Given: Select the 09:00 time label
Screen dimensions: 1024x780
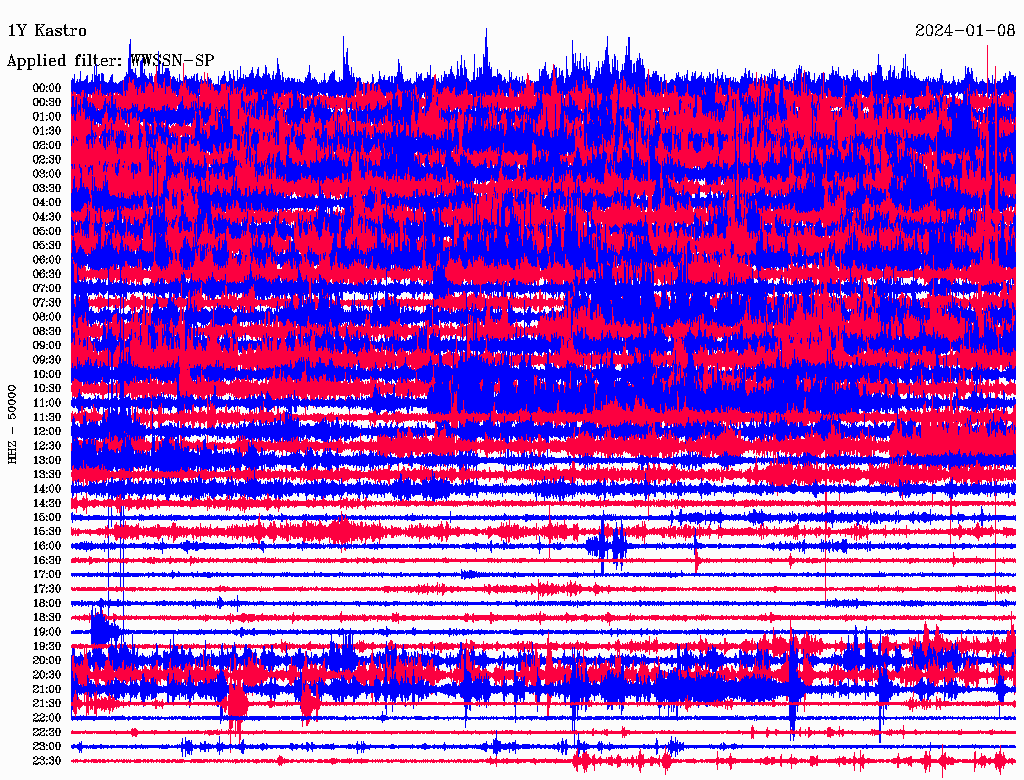Looking at the screenshot, I should click(x=47, y=346).
